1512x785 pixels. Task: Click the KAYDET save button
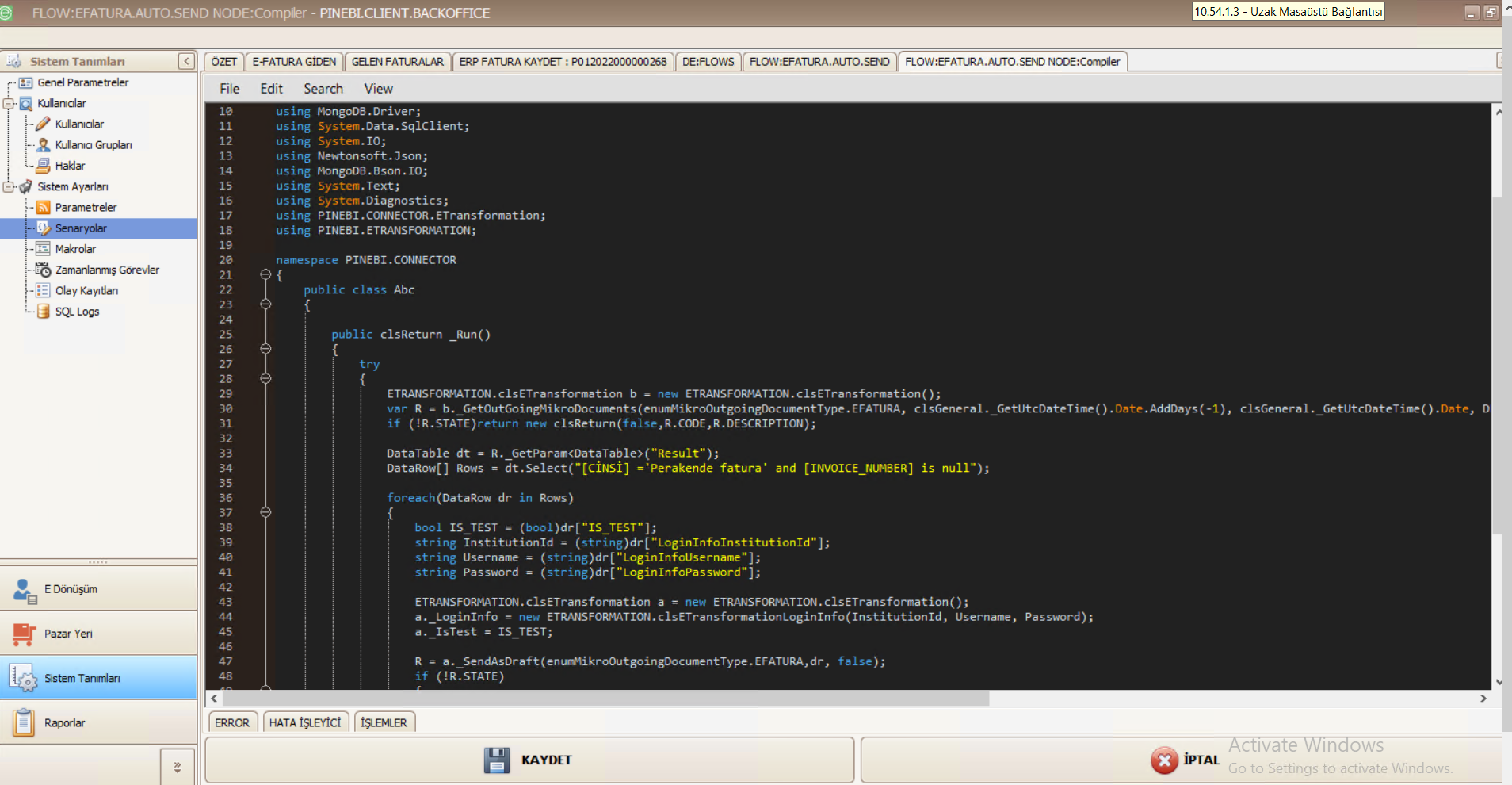(x=529, y=760)
